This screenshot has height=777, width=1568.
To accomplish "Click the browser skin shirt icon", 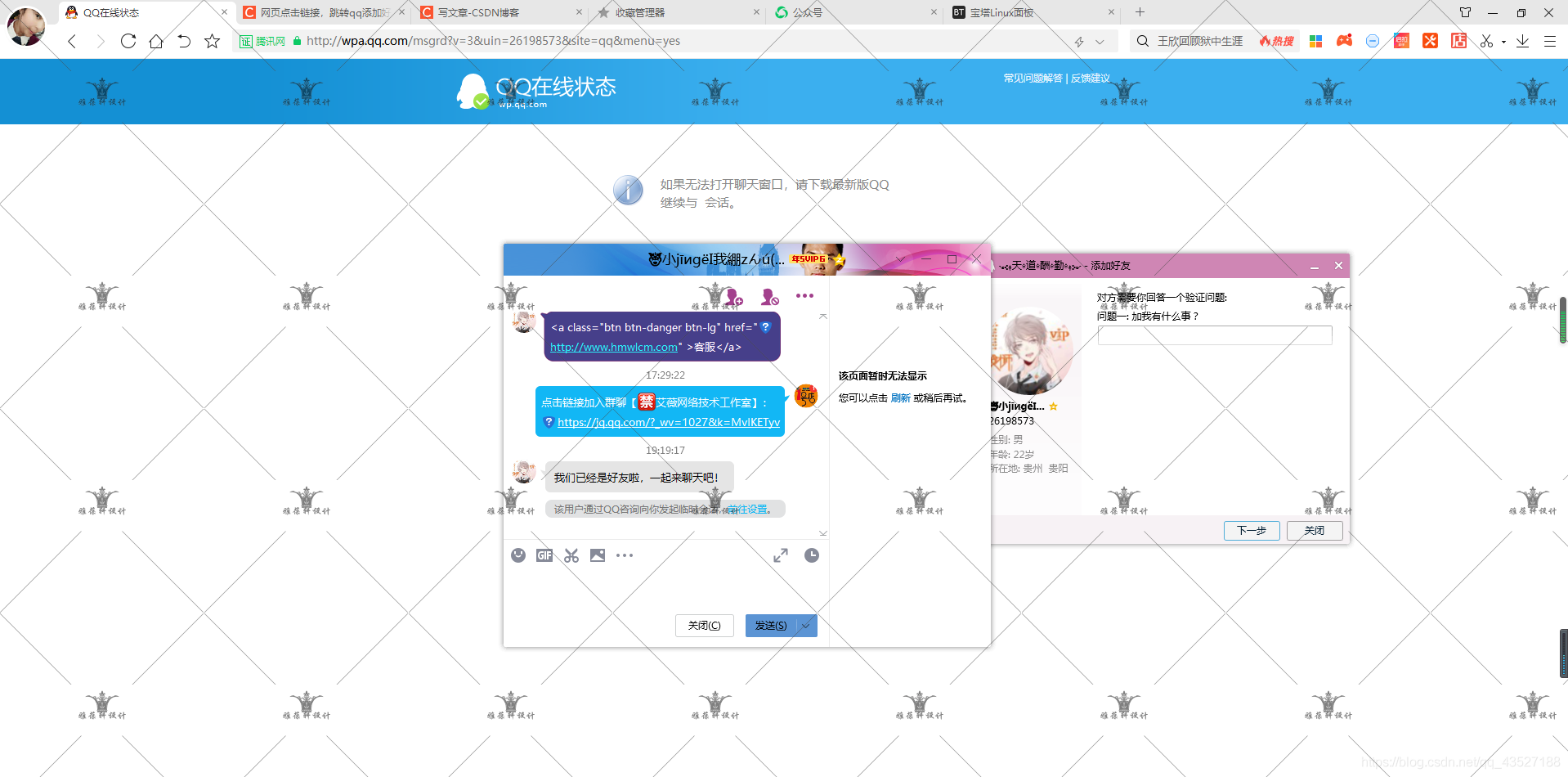I will point(1465,12).
